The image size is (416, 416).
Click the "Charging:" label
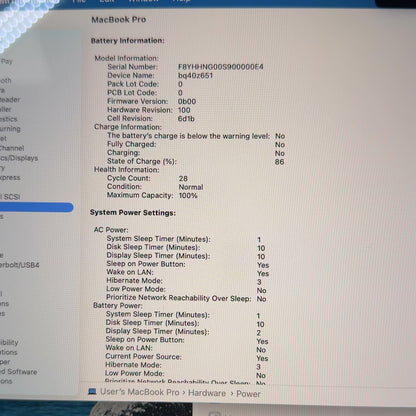(x=124, y=153)
